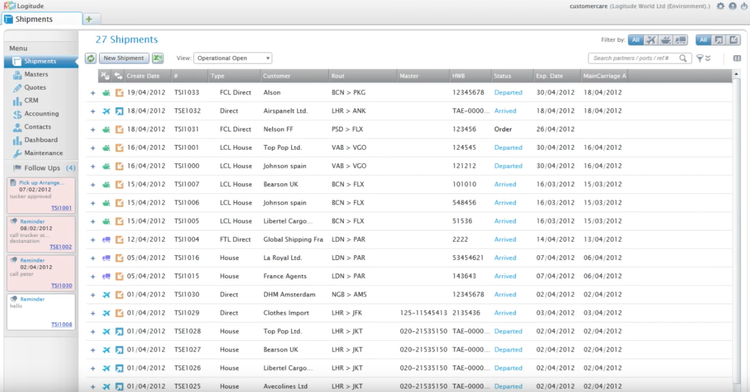
Task: Click export icon on TSE1032 row
Action: [x=119, y=111]
